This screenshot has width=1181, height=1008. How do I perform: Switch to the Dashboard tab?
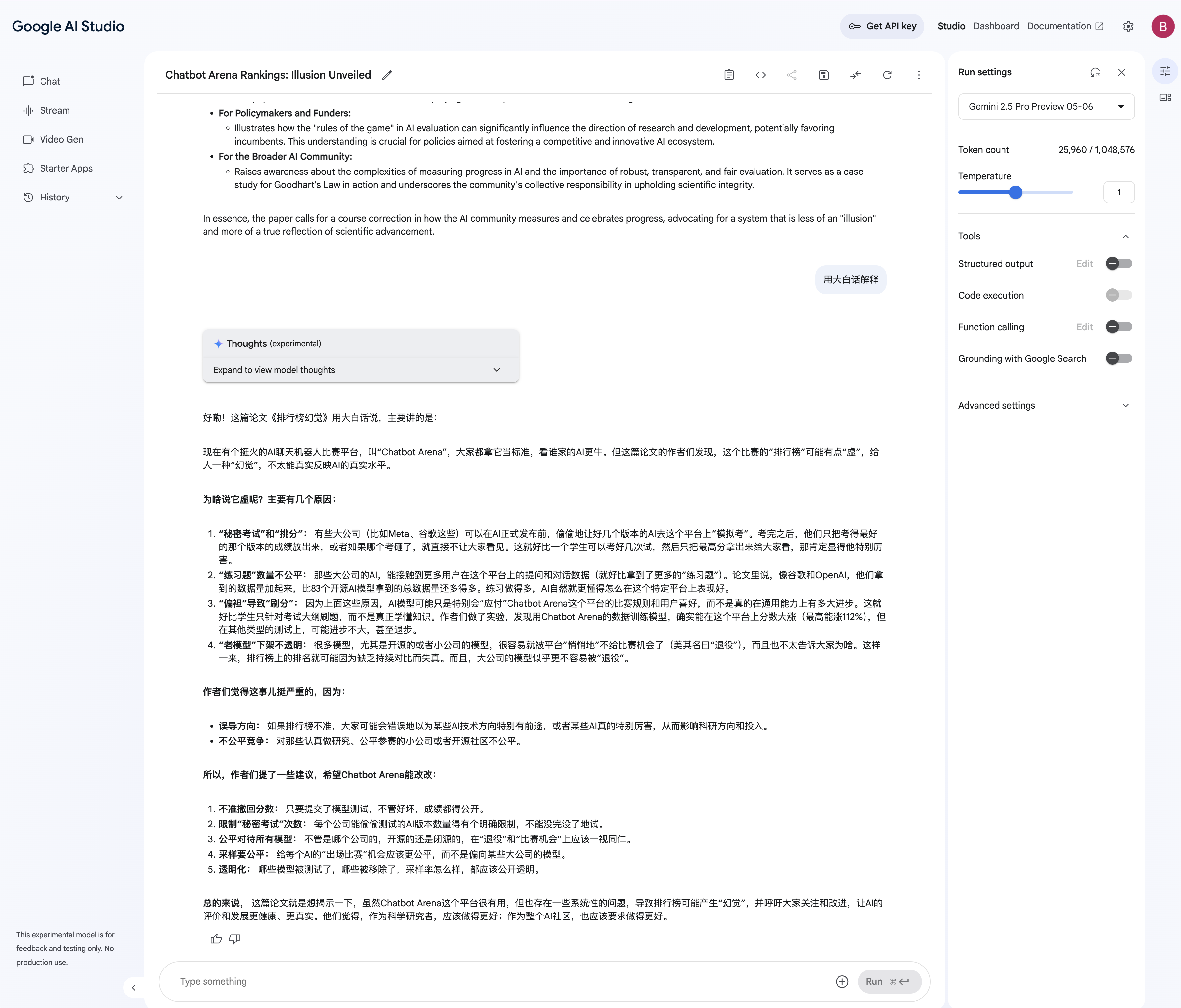pos(996,26)
